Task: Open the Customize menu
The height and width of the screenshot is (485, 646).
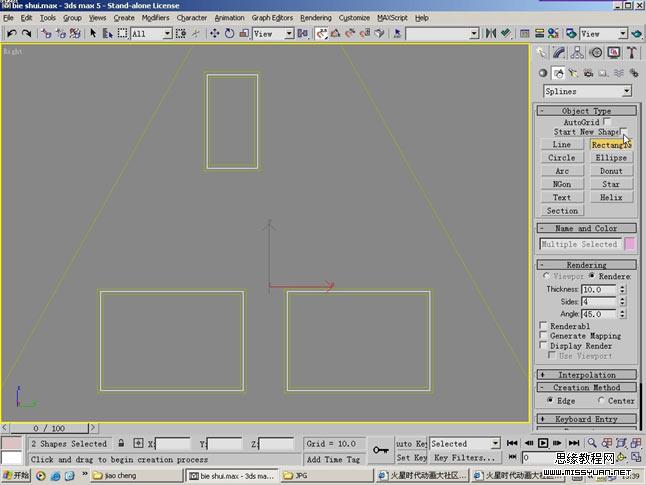Action: 354,18
